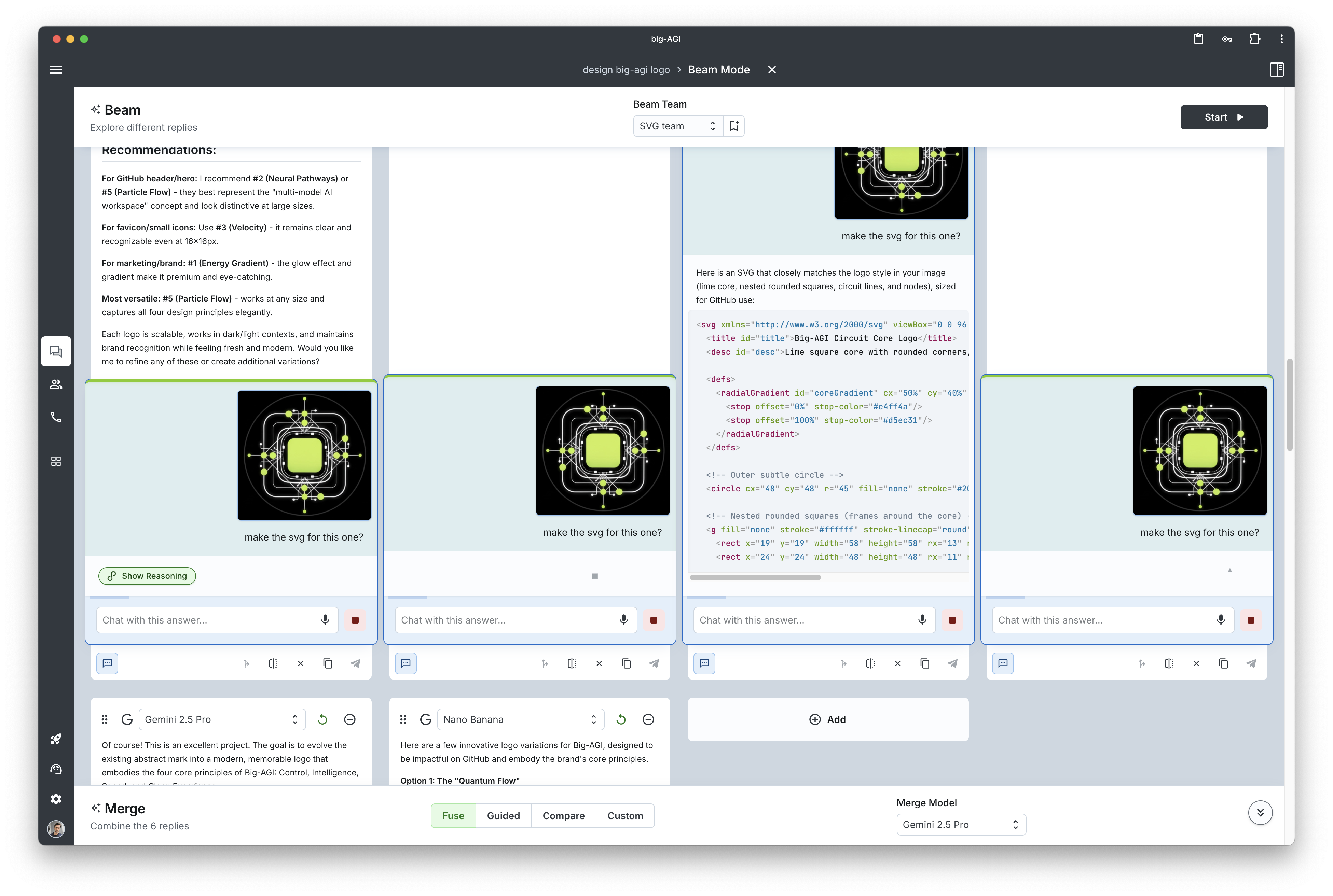Toggle Show Reasoning chip
The width and height of the screenshot is (1333, 896).
tap(148, 576)
